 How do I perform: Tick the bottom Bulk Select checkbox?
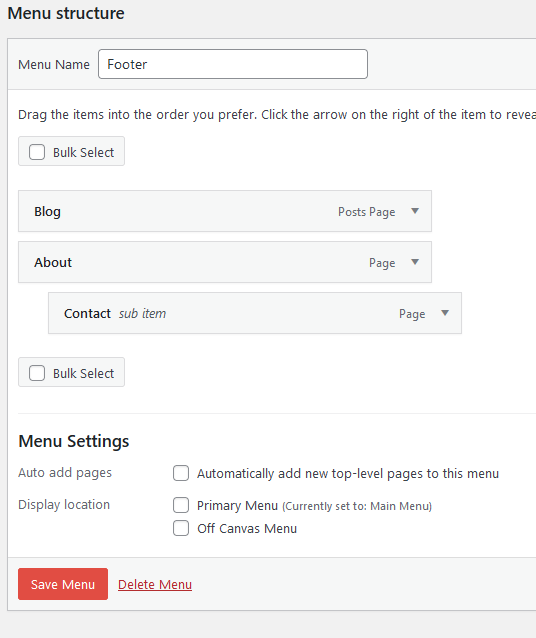coord(37,373)
